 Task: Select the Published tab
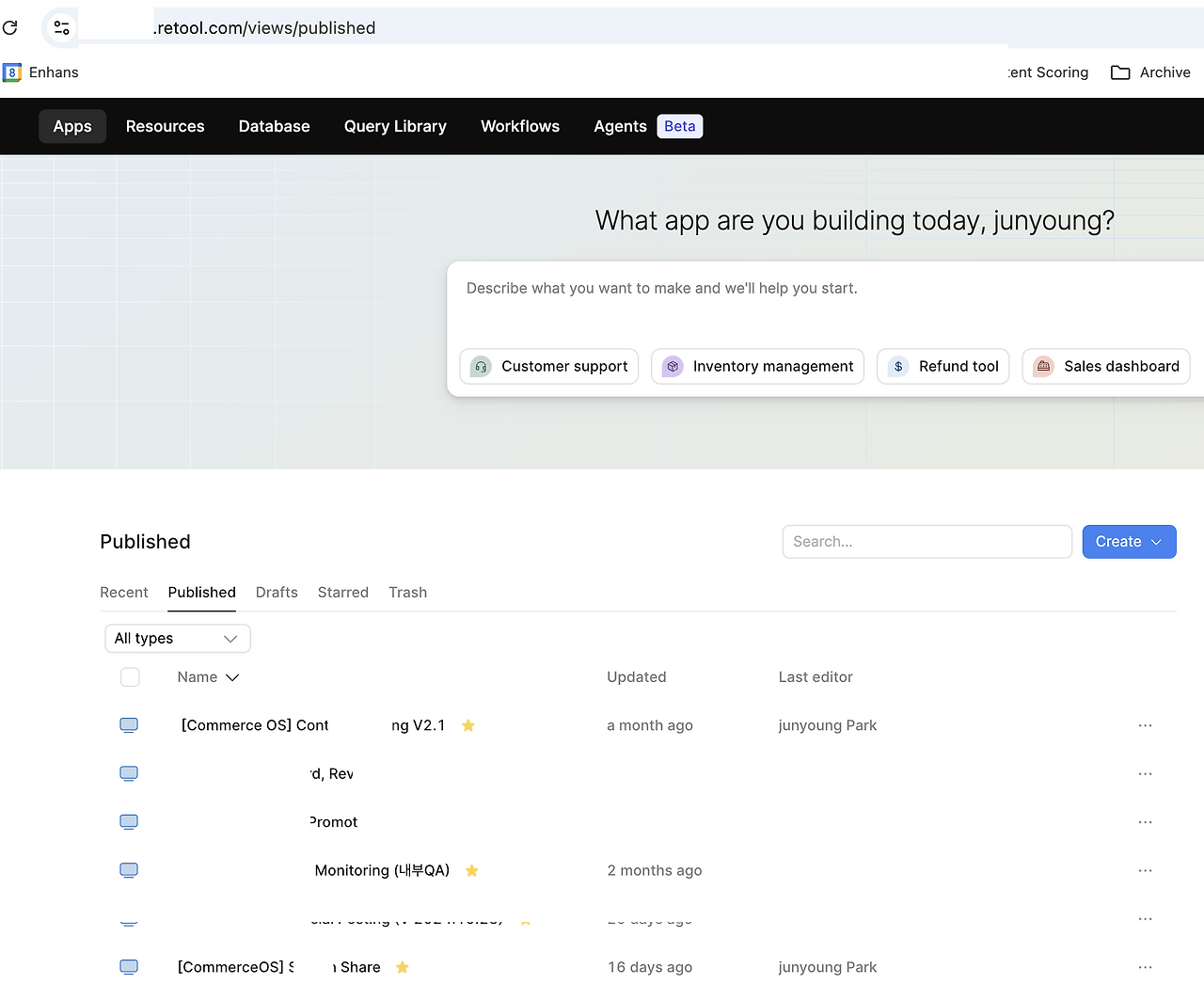[x=202, y=593]
